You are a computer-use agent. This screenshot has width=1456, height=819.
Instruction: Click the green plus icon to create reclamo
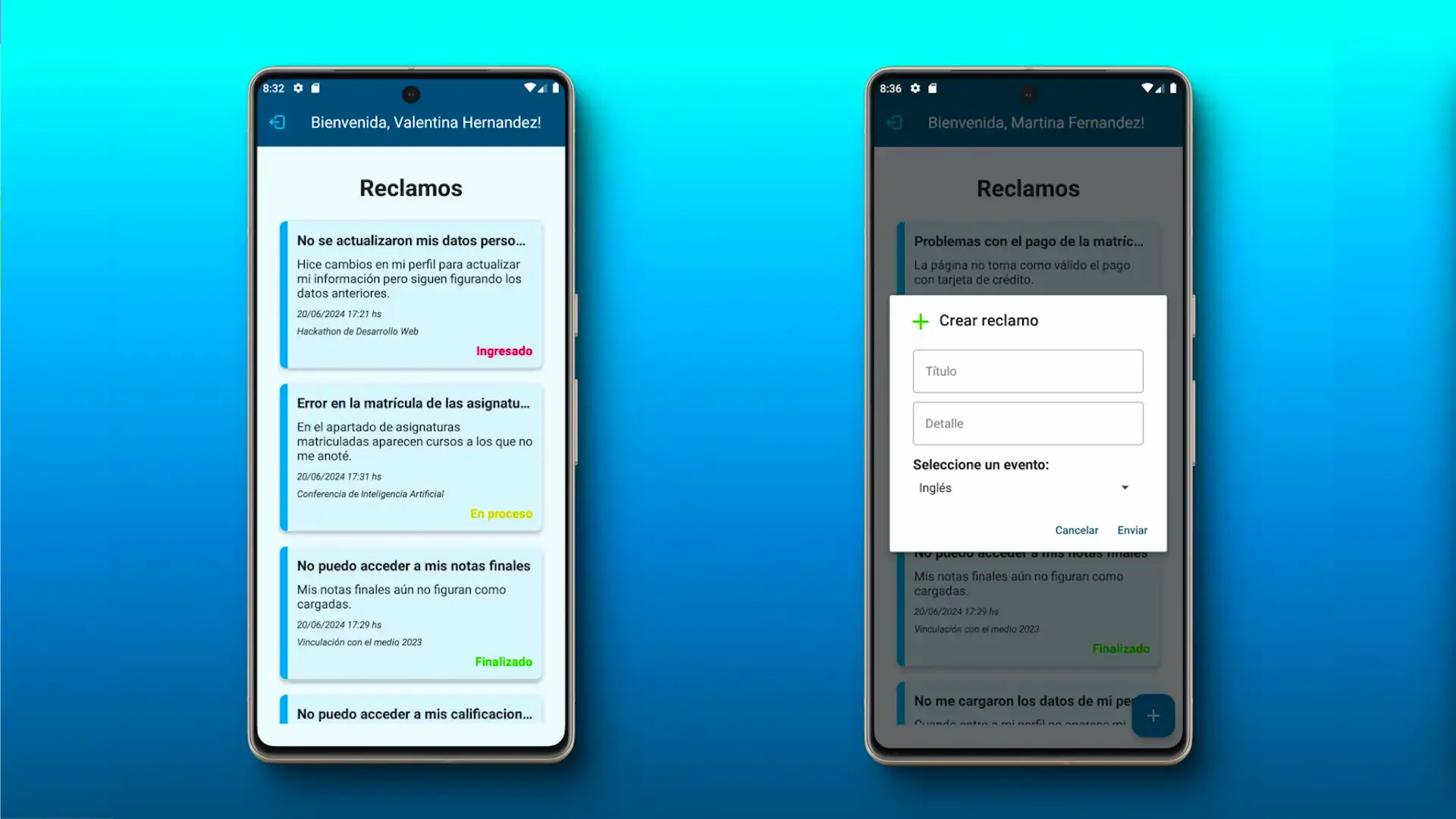pyautogui.click(x=919, y=320)
